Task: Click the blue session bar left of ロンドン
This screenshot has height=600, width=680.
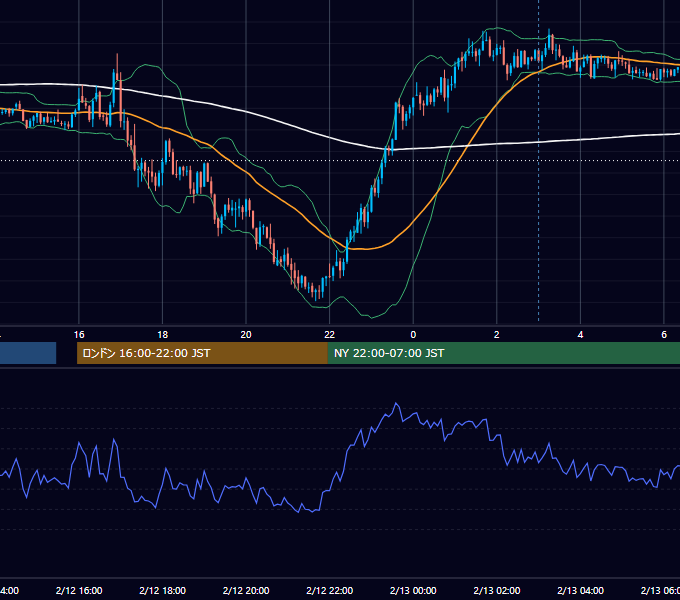Action: tap(28, 353)
